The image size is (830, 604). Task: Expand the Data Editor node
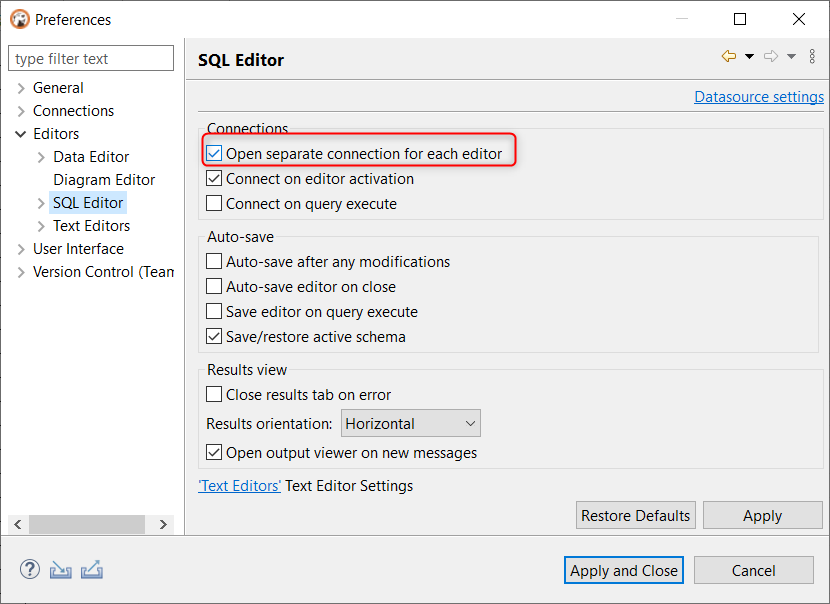pos(41,157)
